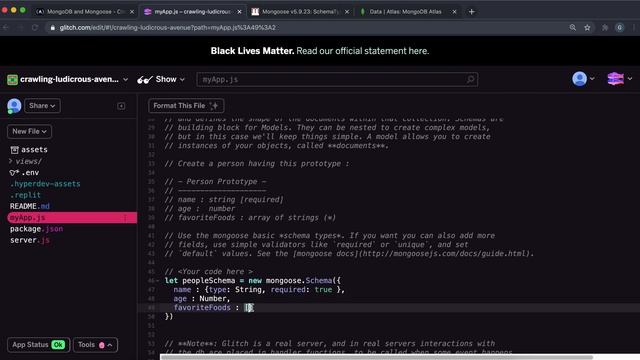
Task: Click the peopleSchema variable name
Action: [209, 281]
